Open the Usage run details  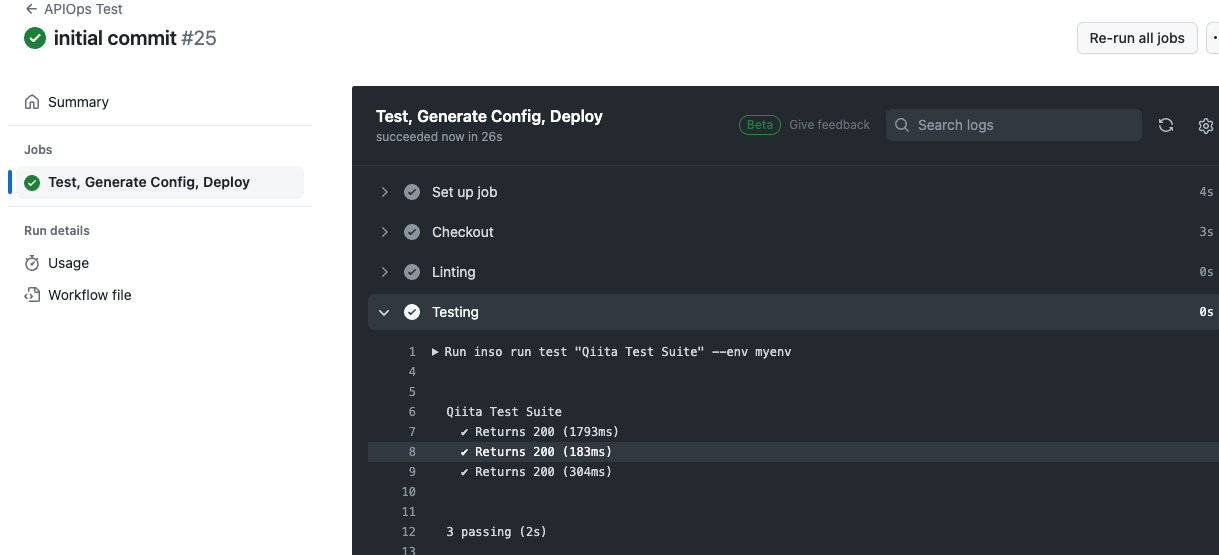tap(68, 263)
